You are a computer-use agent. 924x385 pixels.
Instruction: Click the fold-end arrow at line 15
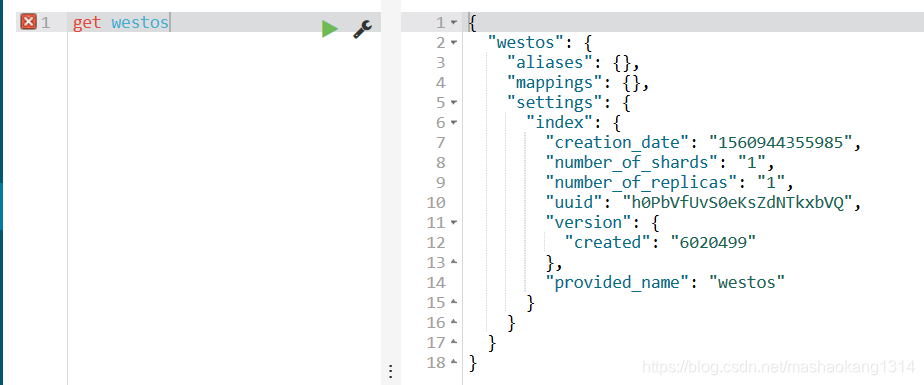click(x=454, y=302)
